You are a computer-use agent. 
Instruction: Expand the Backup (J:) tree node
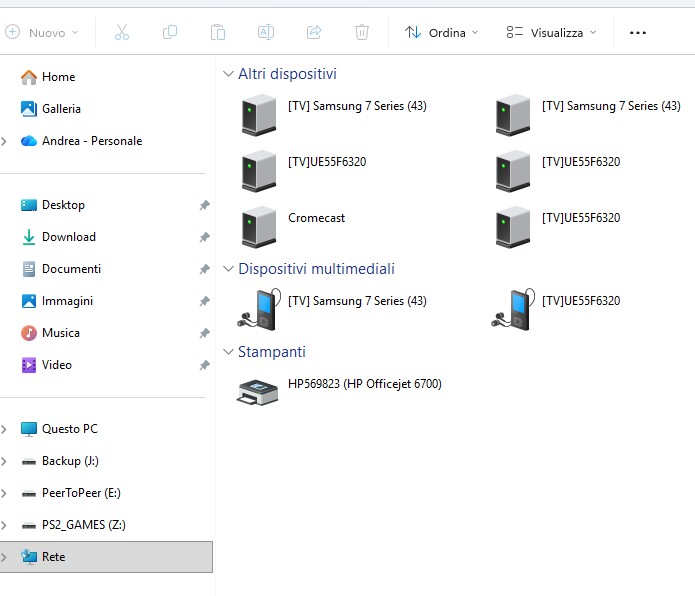coord(4,461)
